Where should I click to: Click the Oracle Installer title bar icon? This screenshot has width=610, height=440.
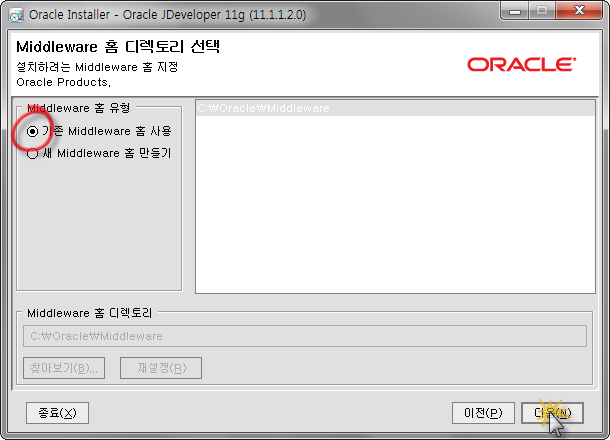[x=16, y=15]
